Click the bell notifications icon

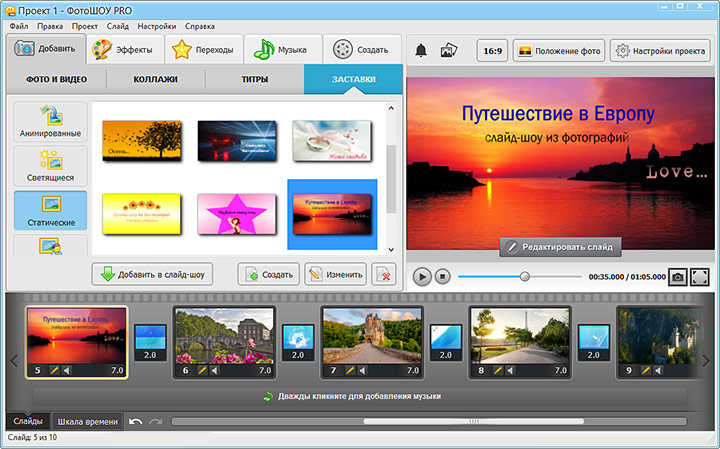coord(421,51)
